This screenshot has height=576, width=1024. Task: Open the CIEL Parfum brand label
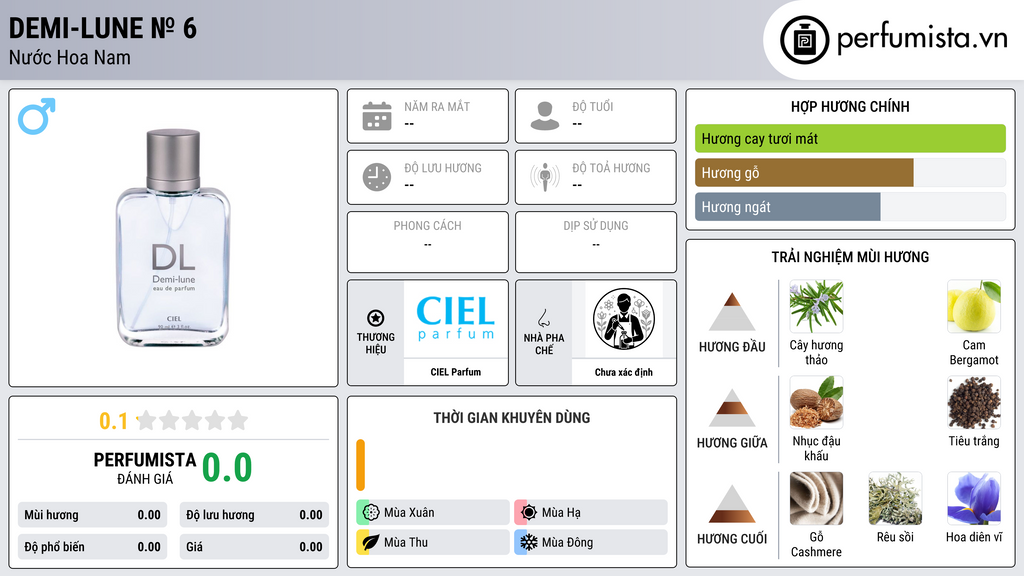[456, 372]
